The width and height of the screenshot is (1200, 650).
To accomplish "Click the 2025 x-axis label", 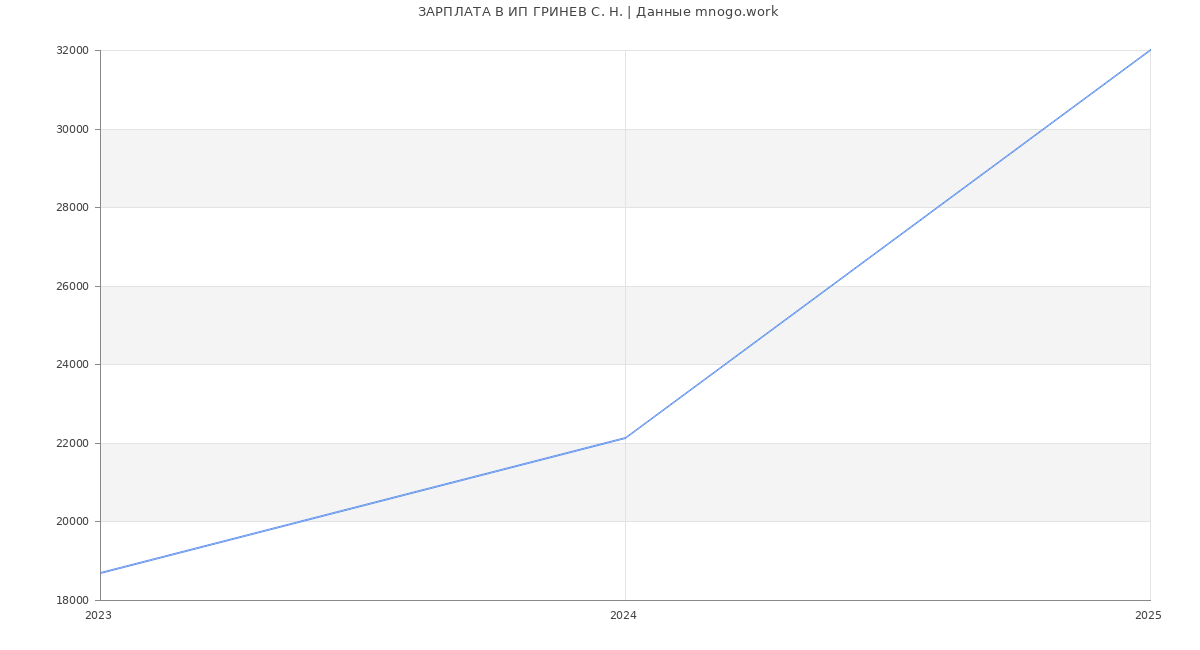I will point(1148,616).
